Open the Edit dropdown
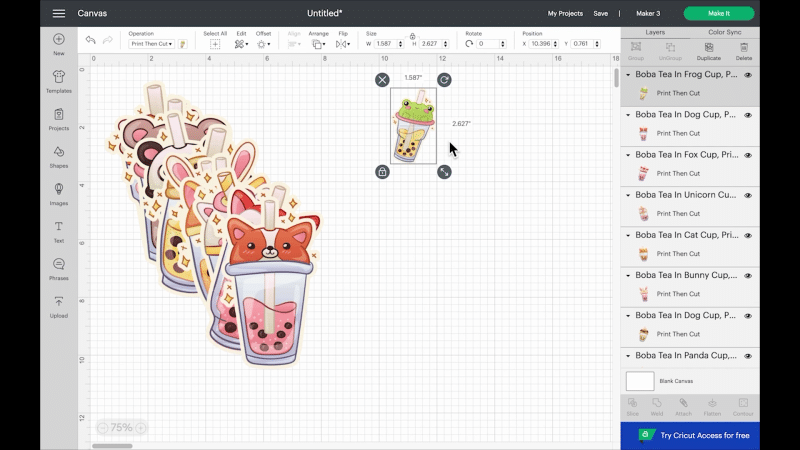 point(241,44)
